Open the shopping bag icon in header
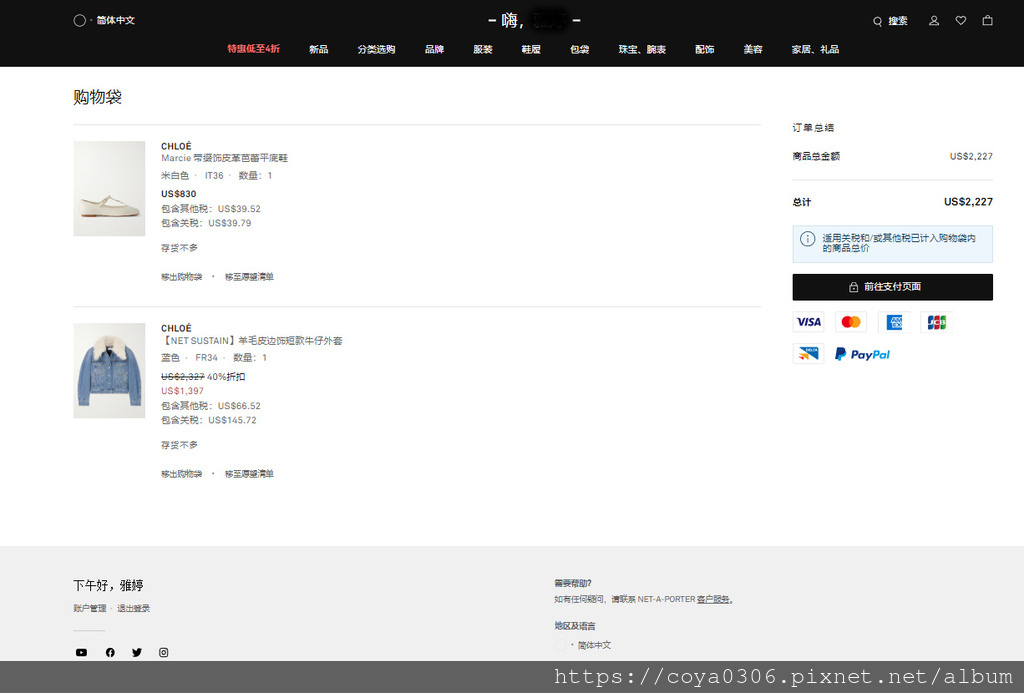Screen dimensions: 1024x693 coord(987,21)
